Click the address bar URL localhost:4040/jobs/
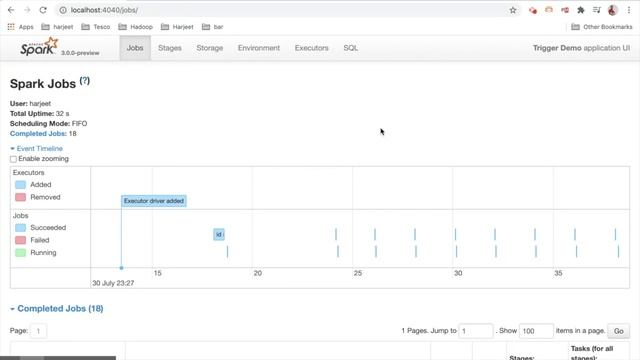The height and width of the screenshot is (360, 640). coord(104,10)
